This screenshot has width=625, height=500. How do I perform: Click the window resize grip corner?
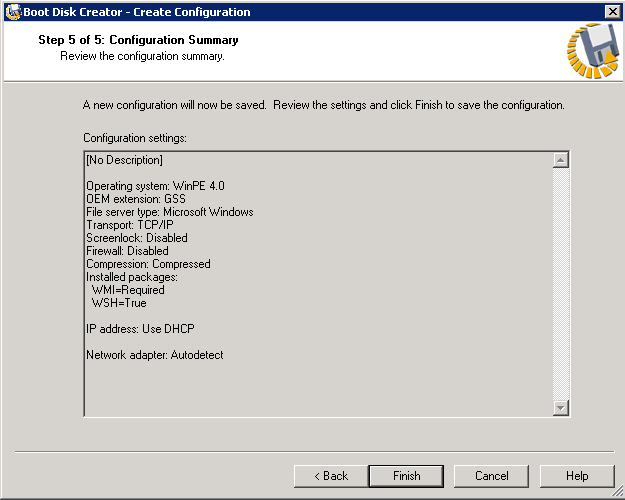(x=618, y=492)
